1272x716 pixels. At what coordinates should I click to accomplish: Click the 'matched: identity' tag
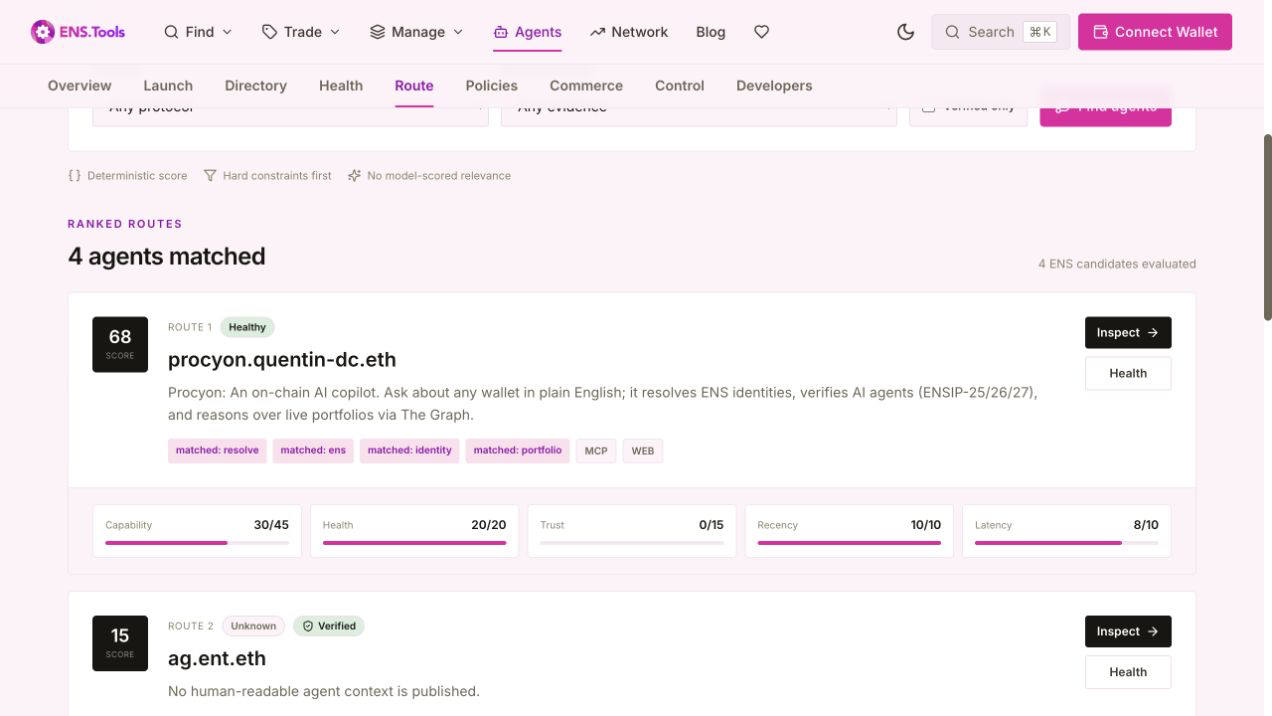point(410,451)
